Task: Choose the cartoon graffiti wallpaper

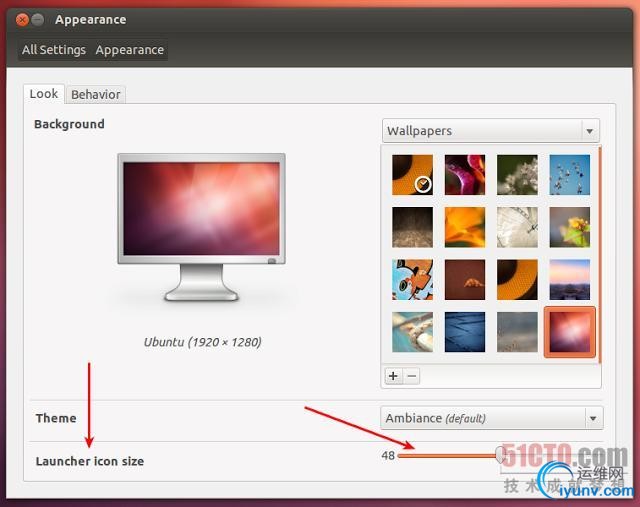Action: (412, 280)
